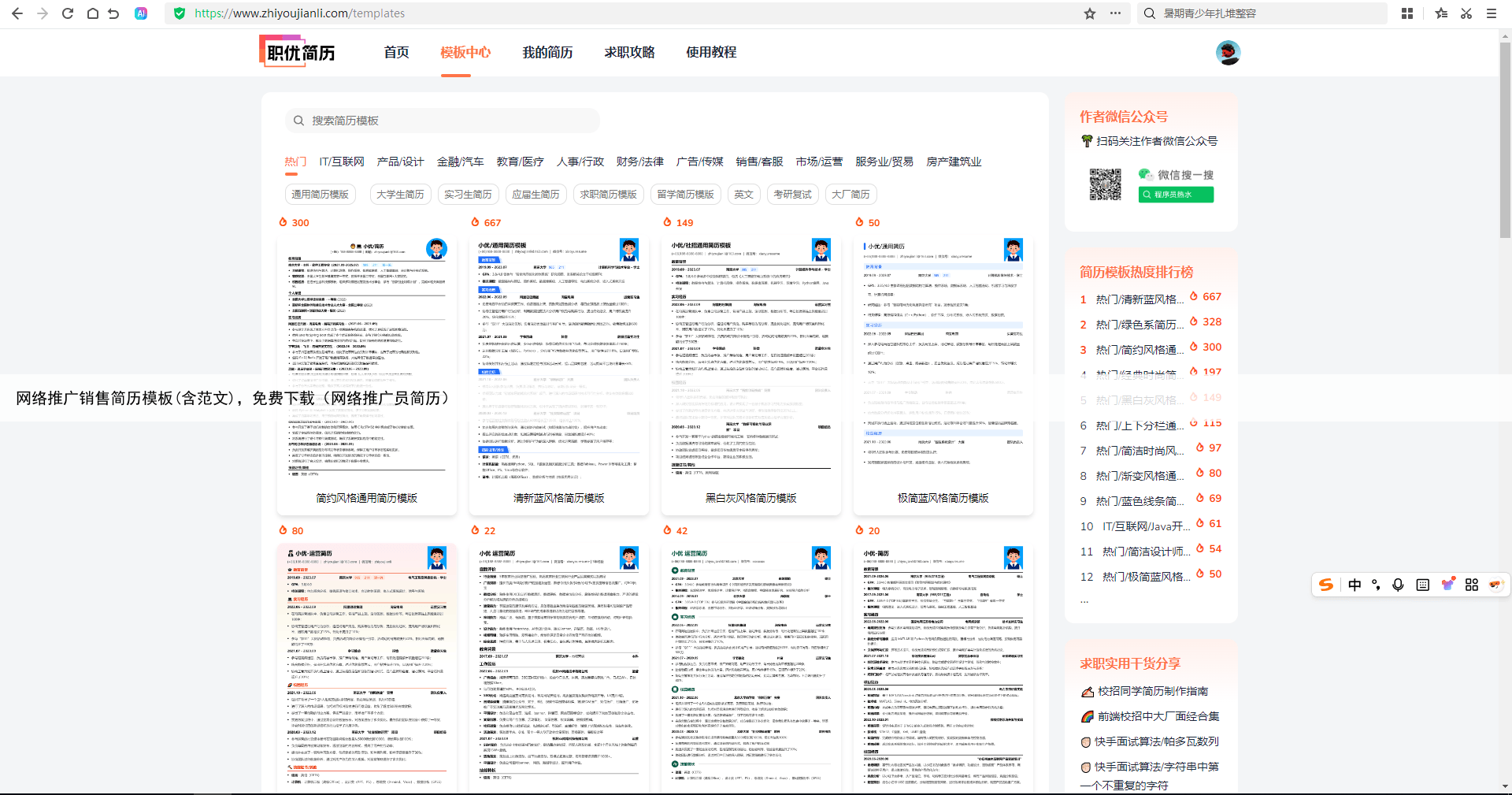This screenshot has width=1512, height=795.
Task: Toggle Sogou punctuation mode button
Action: point(1376,585)
